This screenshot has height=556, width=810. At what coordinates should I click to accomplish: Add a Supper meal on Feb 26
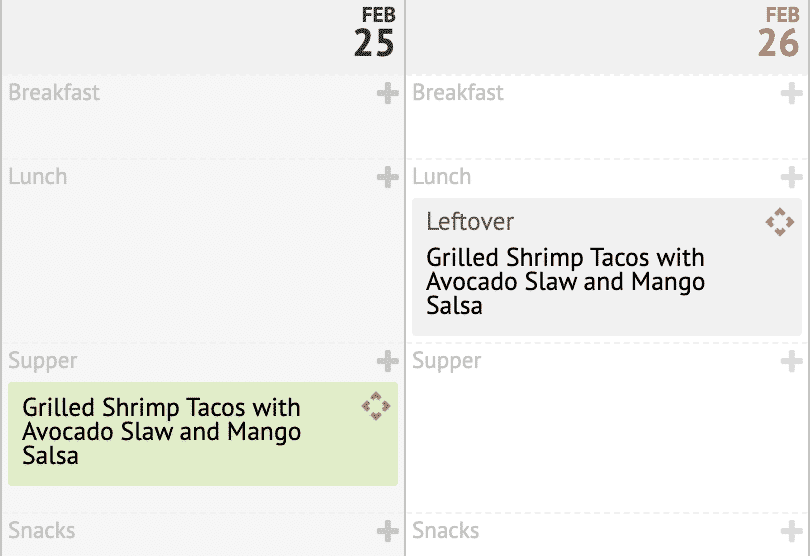click(x=791, y=361)
